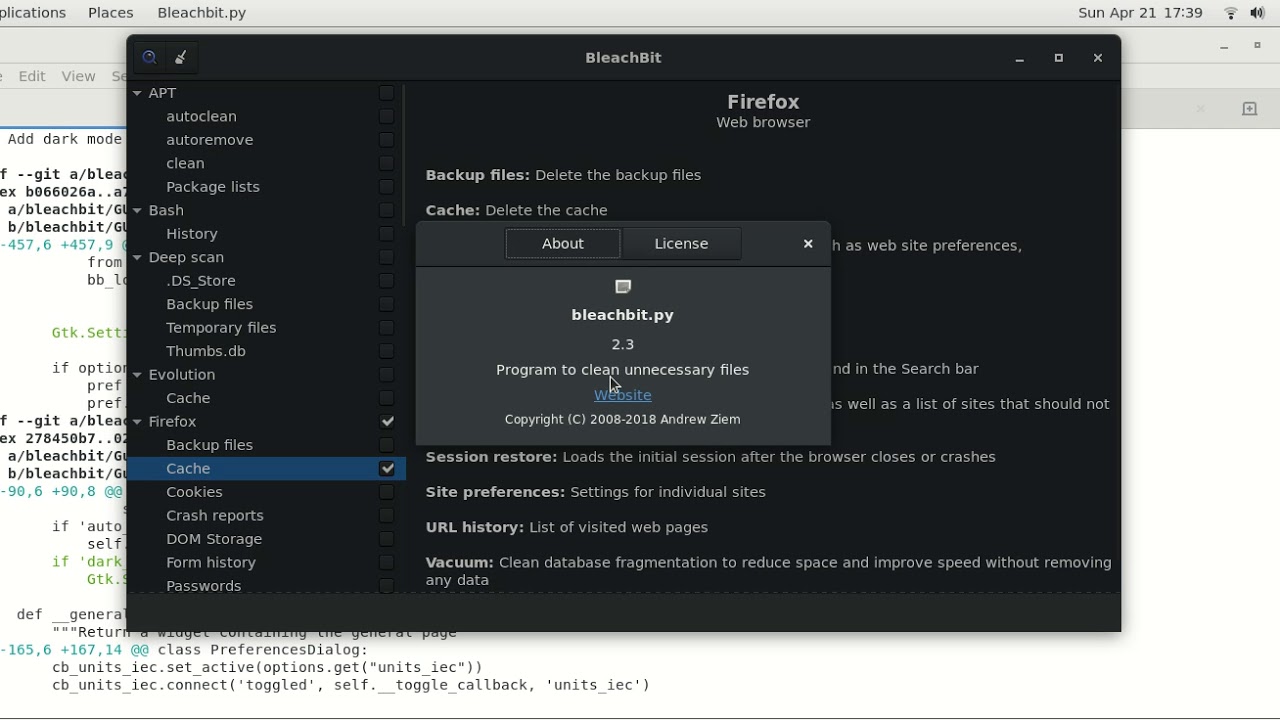The height and width of the screenshot is (720, 1280).
Task: Switch to the License tab
Action: click(681, 244)
